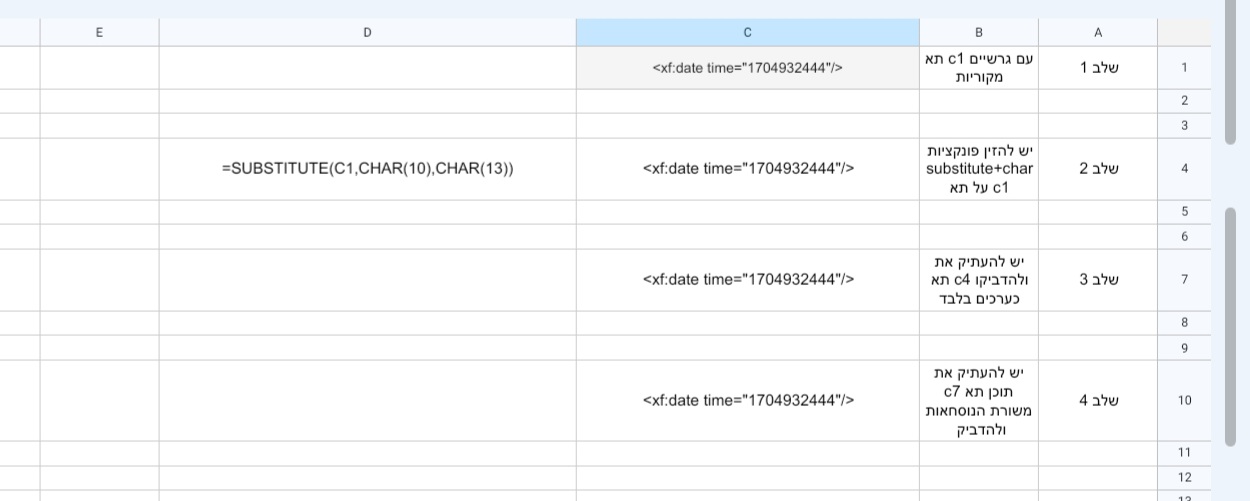Select row 8 header
Viewport: 1250px width, 501px height.
pyautogui.click(x=1184, y=323)
